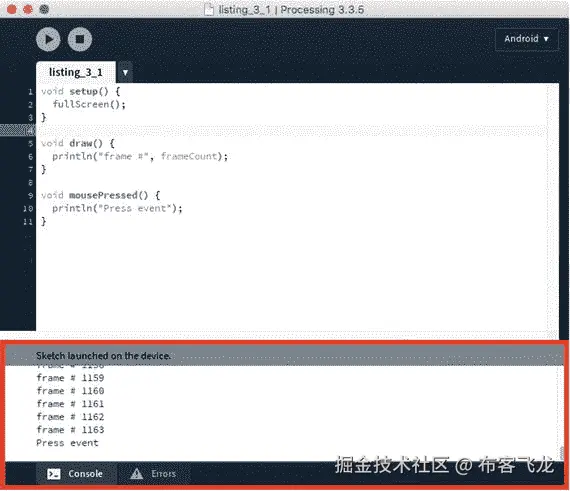Click the Sketch launched on the device status
This screenshot has height=491, width=570.
click(x=103, y=356)
